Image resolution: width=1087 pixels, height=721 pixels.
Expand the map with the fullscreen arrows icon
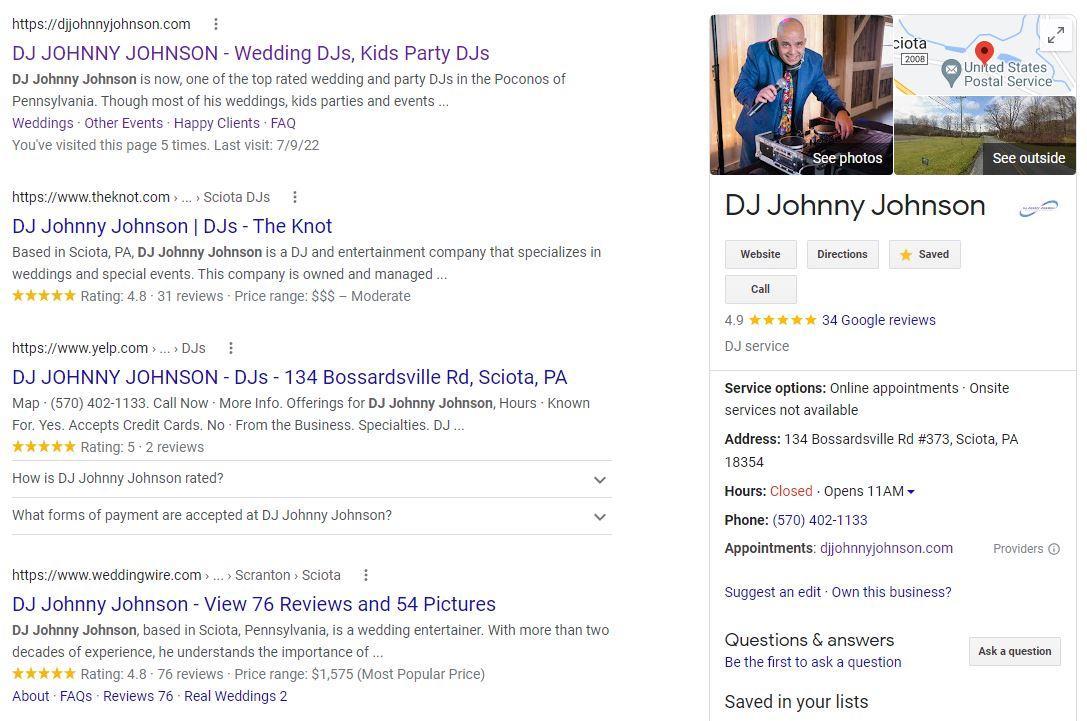pyautogui.click(x=1056, y=36)
